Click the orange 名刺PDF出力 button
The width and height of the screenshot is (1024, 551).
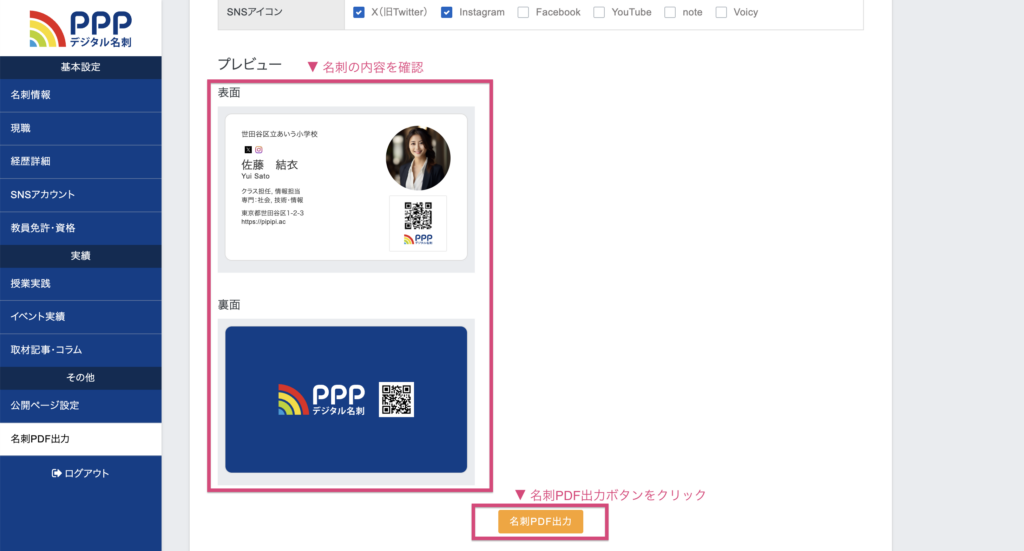click(x=541, y=522)
